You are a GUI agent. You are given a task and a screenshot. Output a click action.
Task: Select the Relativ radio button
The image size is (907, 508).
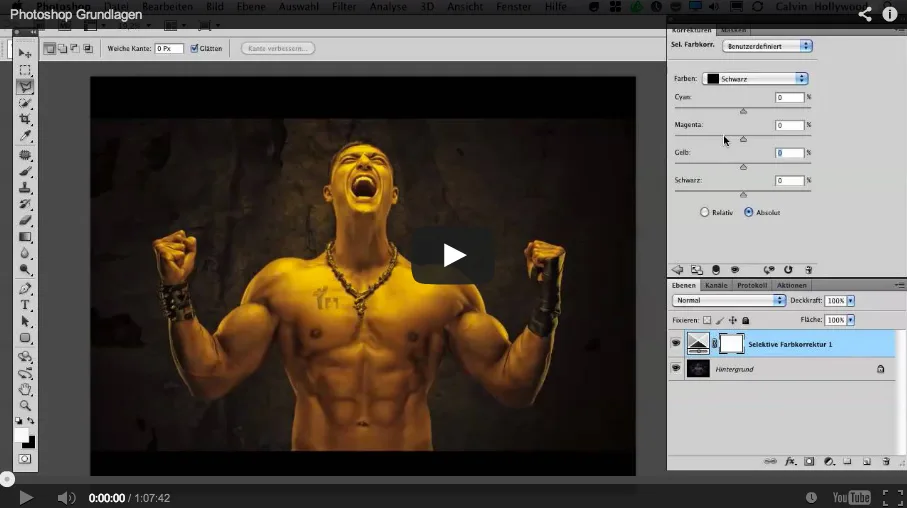[704, 212]
